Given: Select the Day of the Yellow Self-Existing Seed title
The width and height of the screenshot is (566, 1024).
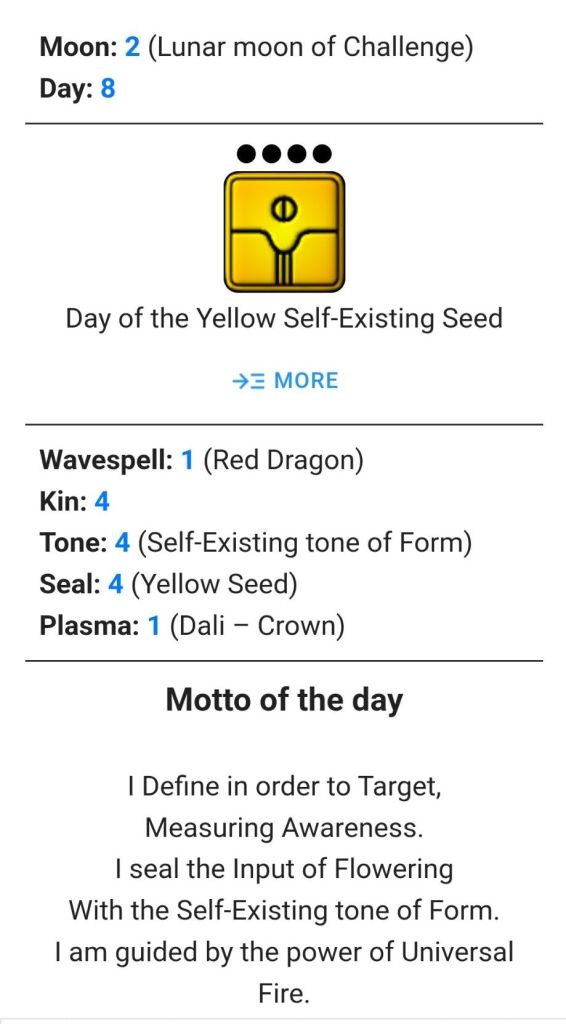Looking at the screenshot, I should click(284, 319).
